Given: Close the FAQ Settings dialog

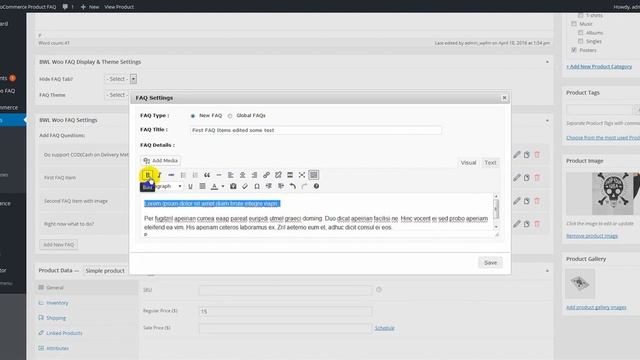Looking at the screenshot, I should [504, 98].
